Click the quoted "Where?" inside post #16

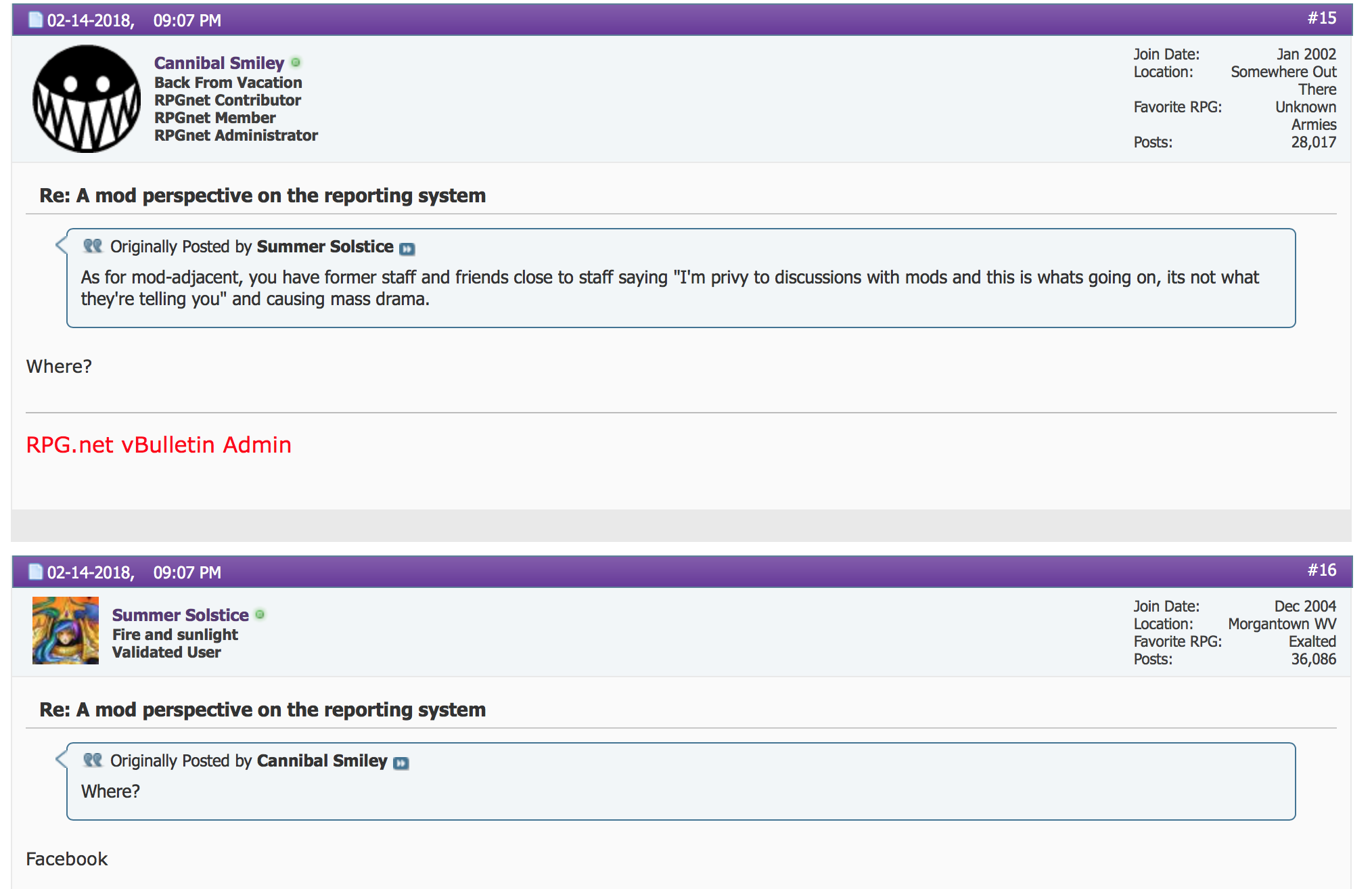[x=110, y=791]
